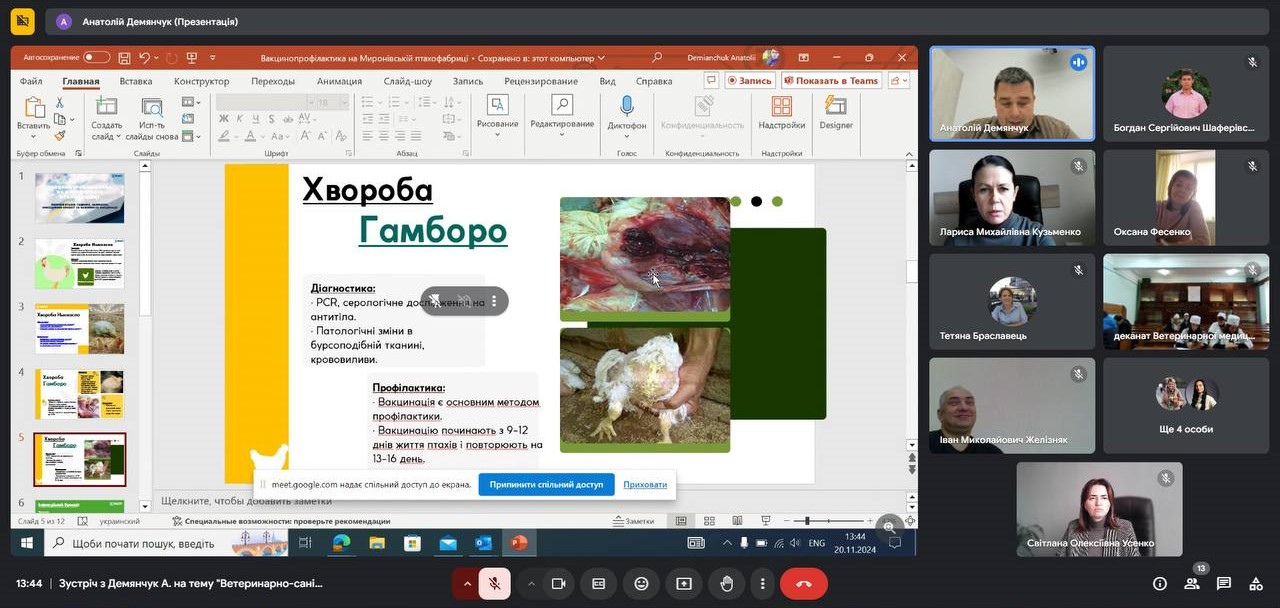1280x608 pixels.
Task: Check the Специальные возможности accessibility recommendations
Action: pyautogui.click(x=281, y=521)
